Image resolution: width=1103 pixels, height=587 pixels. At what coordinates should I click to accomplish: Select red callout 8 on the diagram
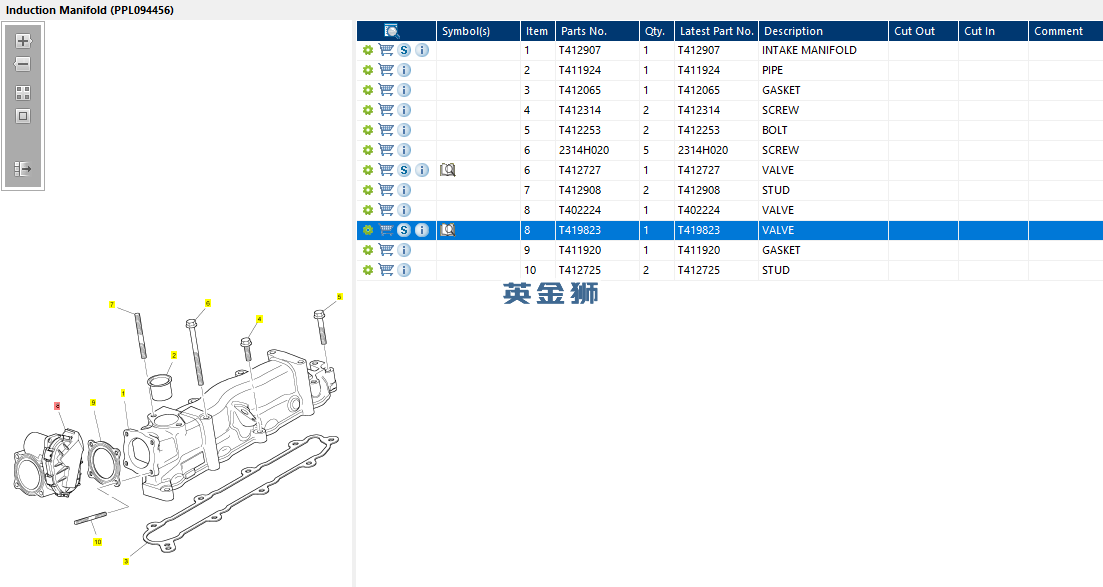(57, 406)
